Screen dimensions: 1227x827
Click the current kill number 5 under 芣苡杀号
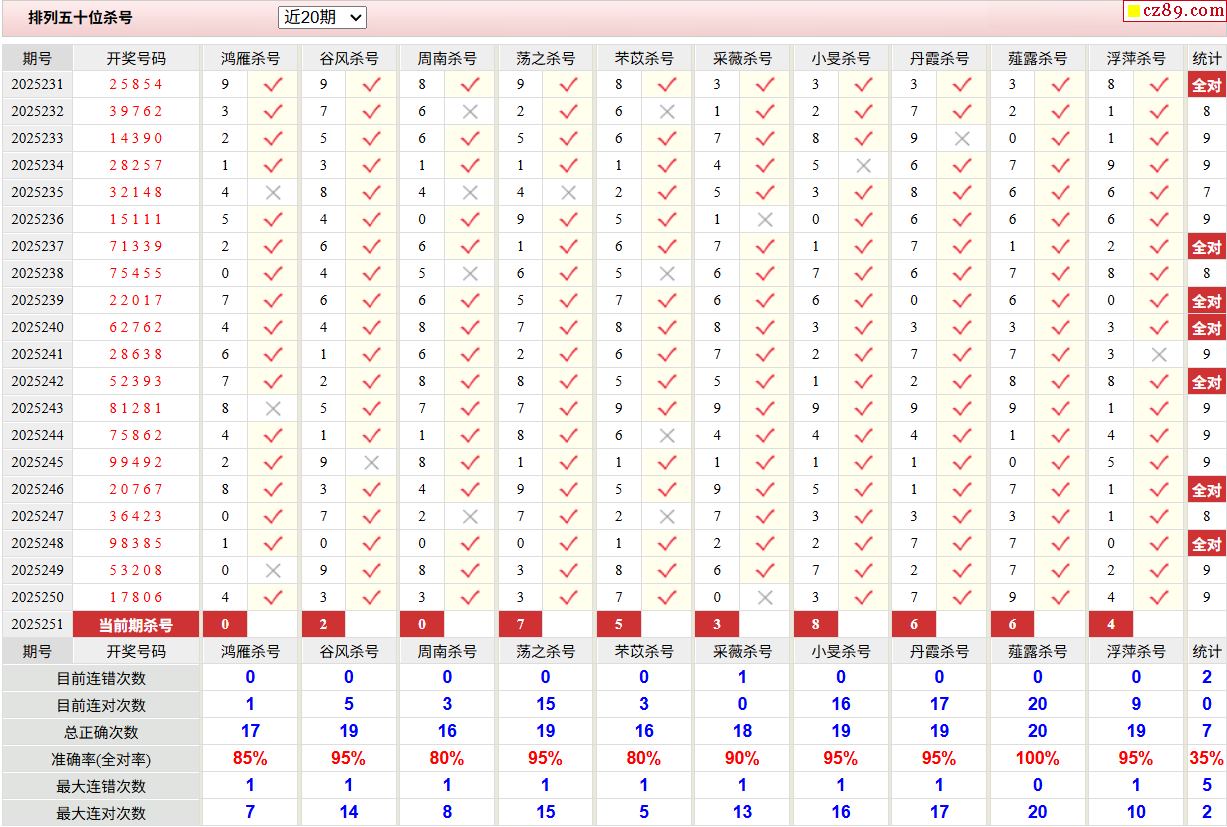[x=619, y=625]
